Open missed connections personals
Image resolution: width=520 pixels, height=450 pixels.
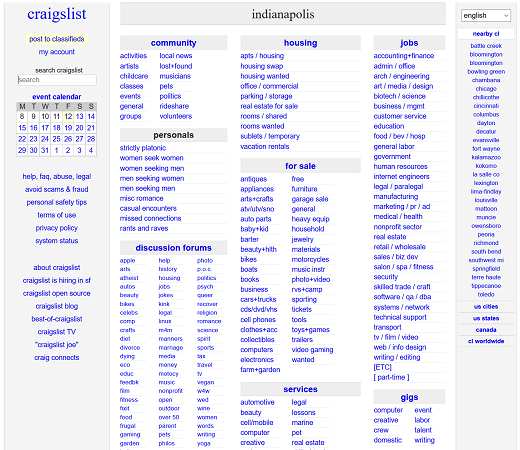click(x=150, y=218)
